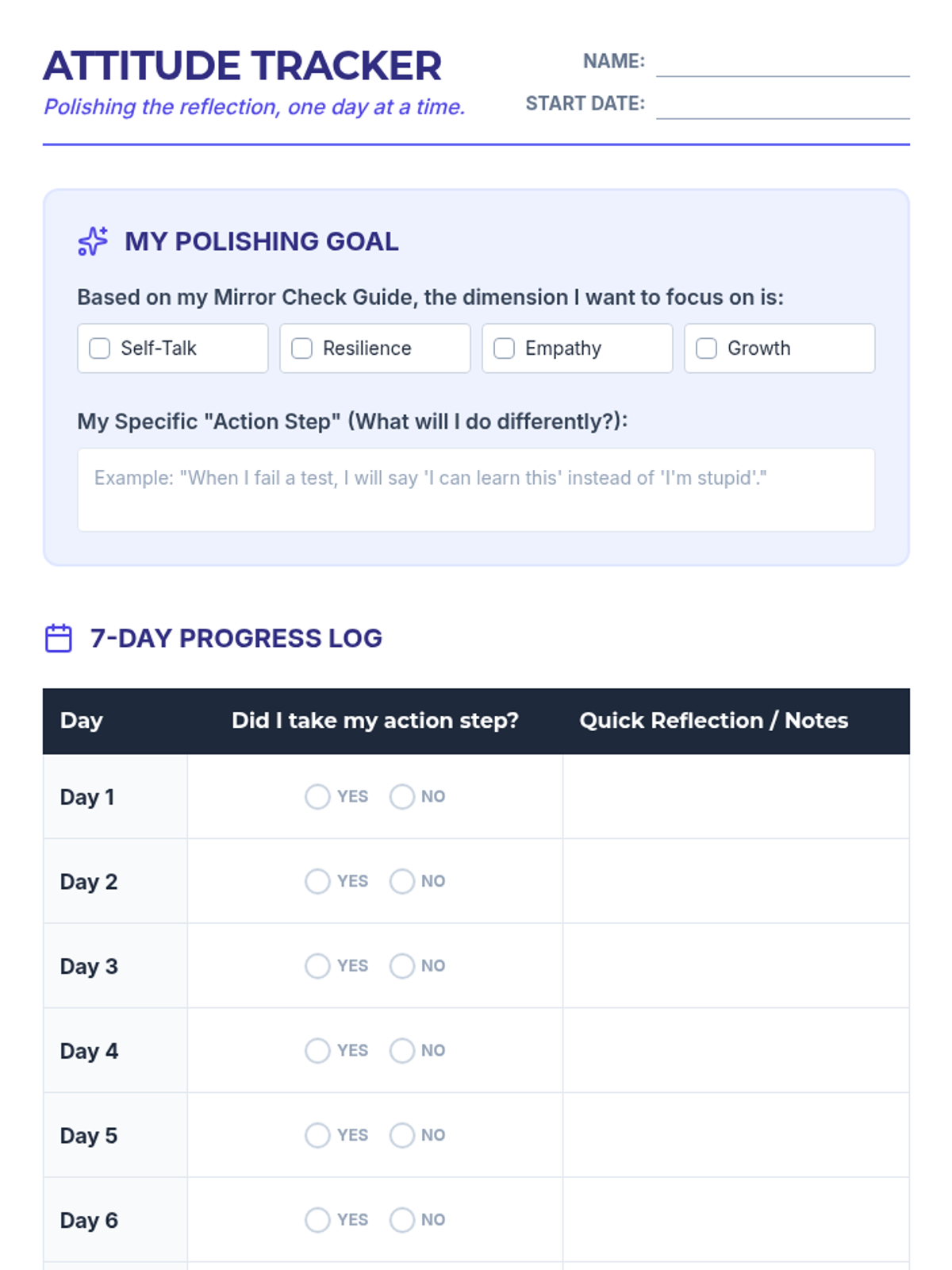
Task: Mark NO on Day 5
Action: tap(402, 1135)
